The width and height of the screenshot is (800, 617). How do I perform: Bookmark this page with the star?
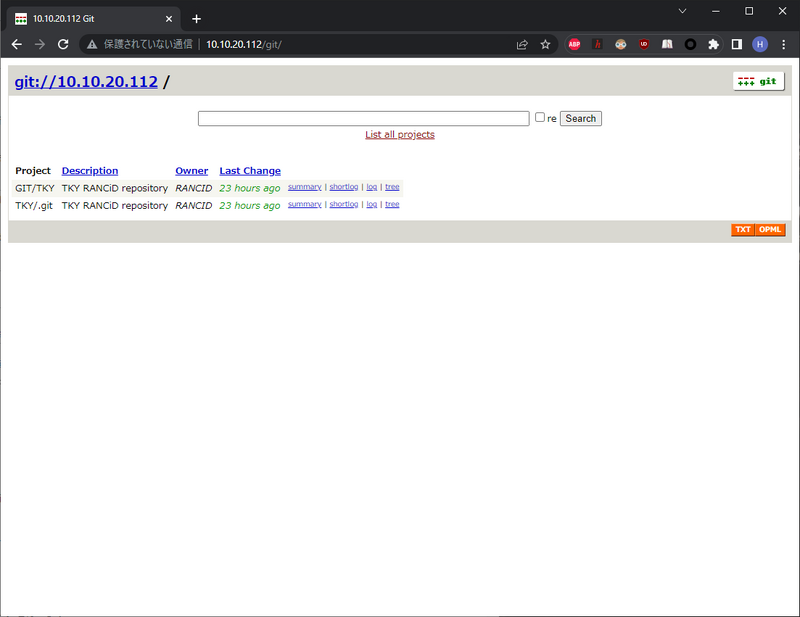545,44
